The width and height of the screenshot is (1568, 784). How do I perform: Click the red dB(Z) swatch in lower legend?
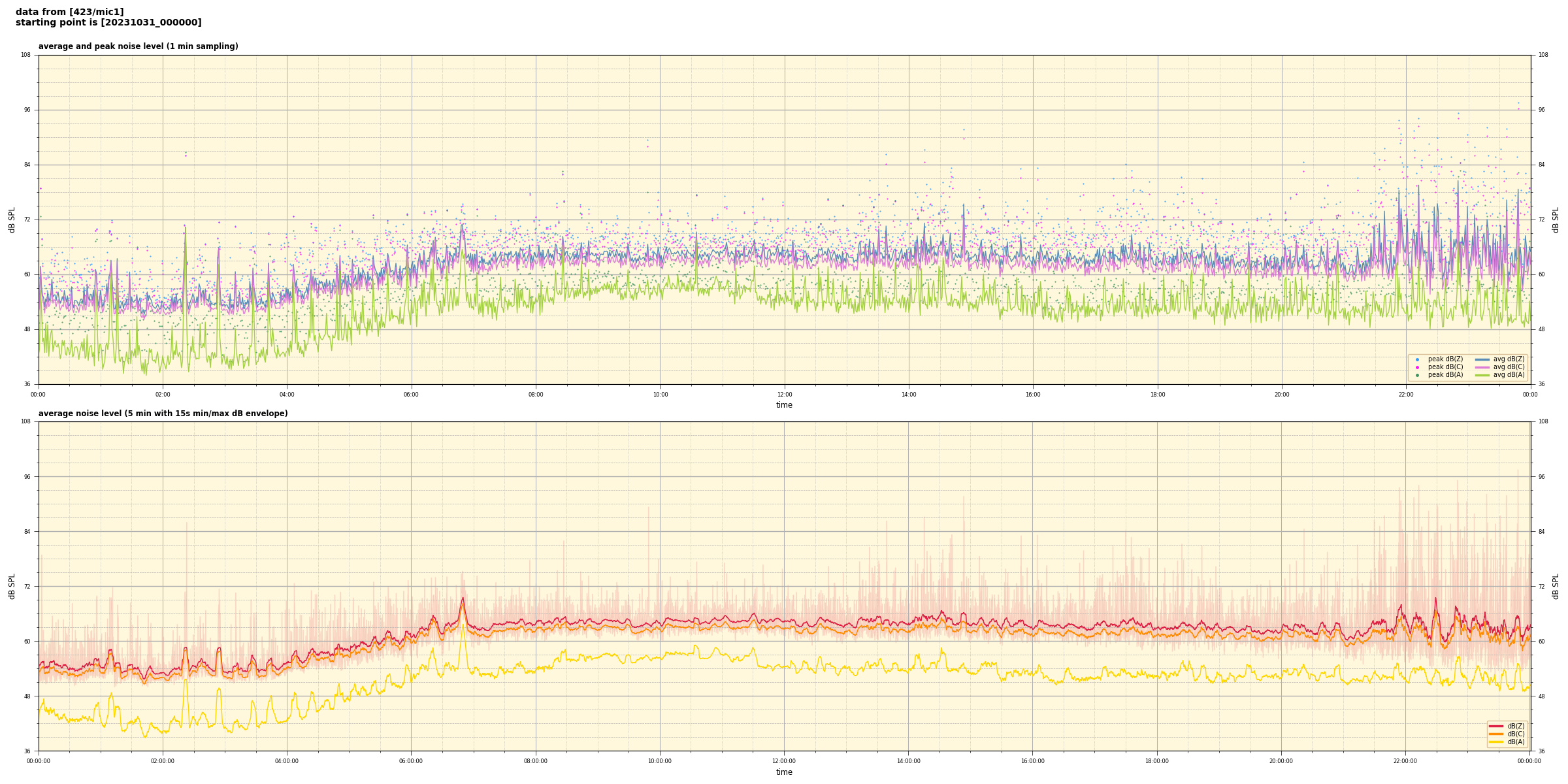[x=1496, y=726]
